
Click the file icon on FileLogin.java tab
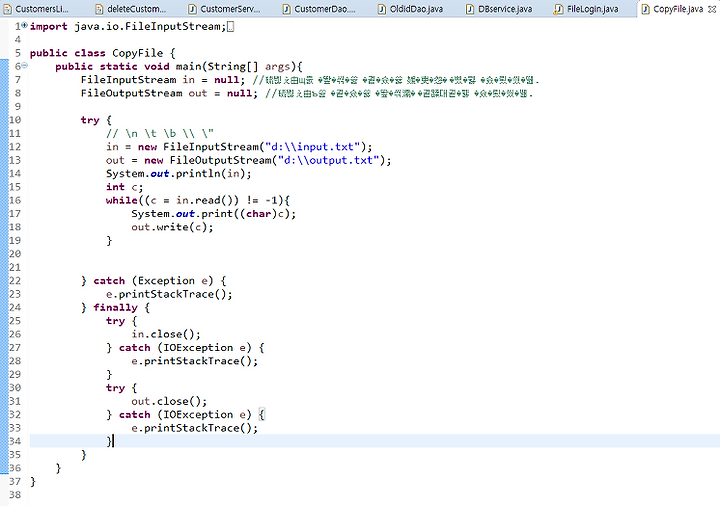(558, 9)
